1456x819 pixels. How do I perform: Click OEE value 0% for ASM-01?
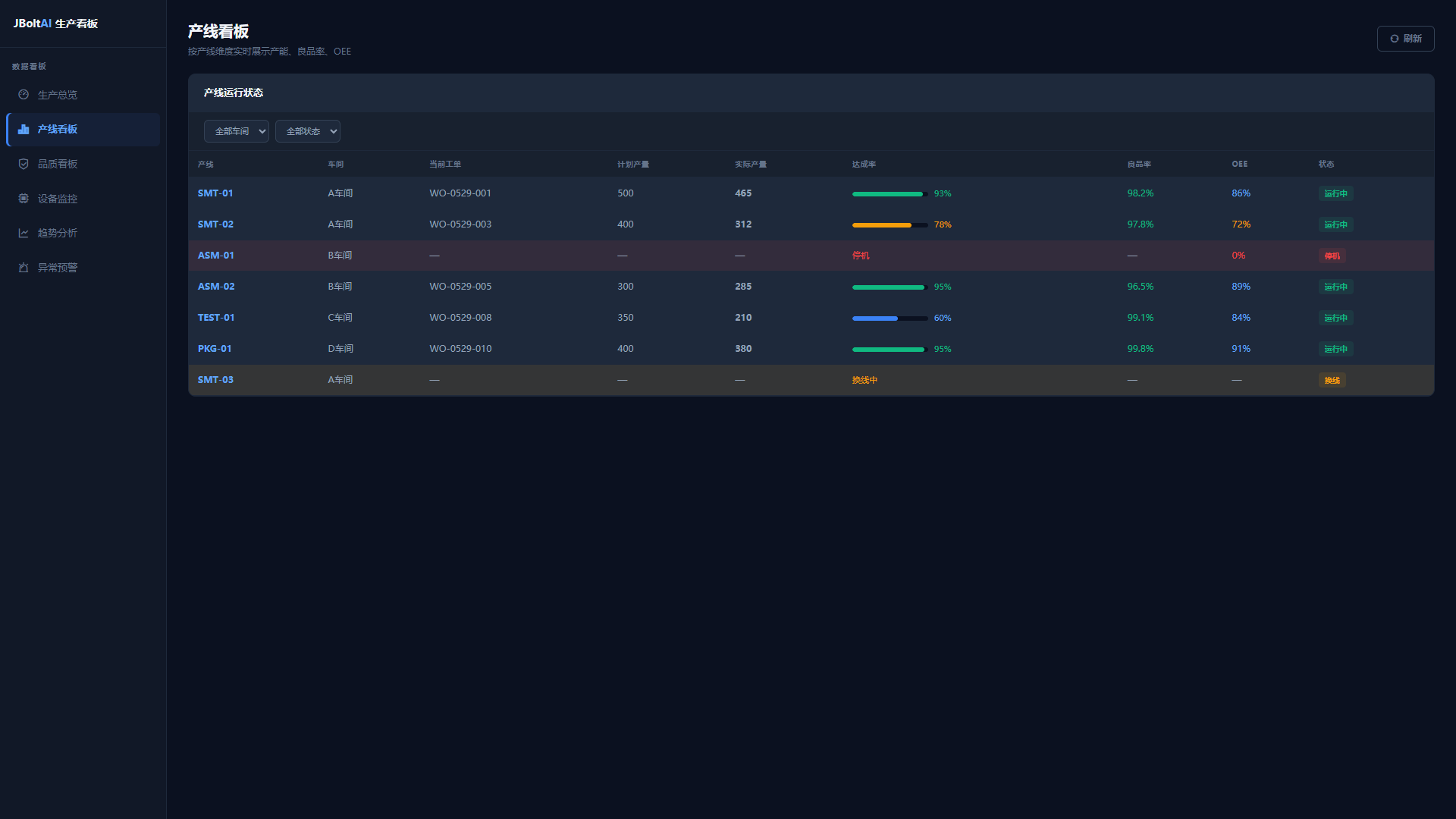tap(1238, 256)
